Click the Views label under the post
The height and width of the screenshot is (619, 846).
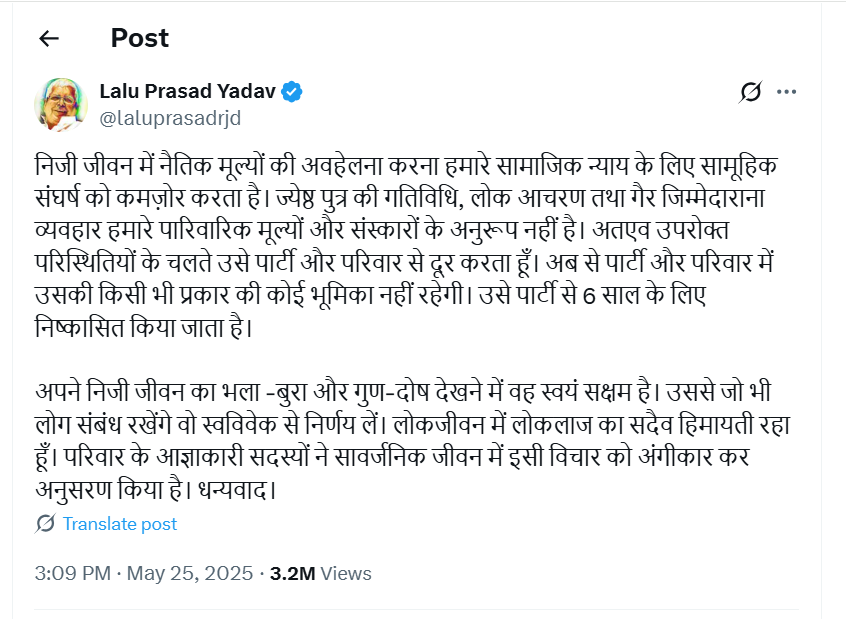pyautogui.click(x=347, y=574)
